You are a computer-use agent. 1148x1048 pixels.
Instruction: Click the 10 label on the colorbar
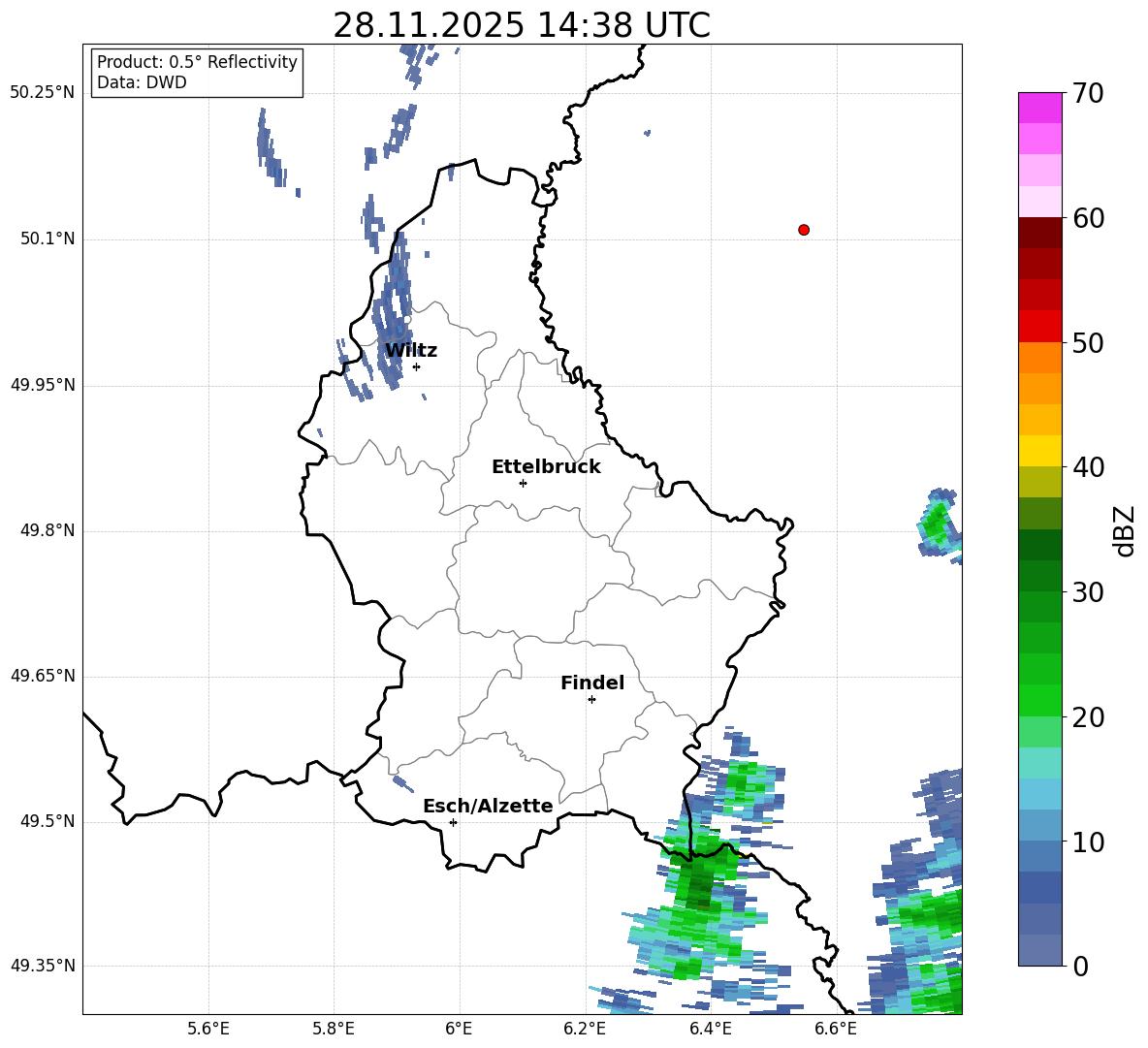coord(1088,842)
